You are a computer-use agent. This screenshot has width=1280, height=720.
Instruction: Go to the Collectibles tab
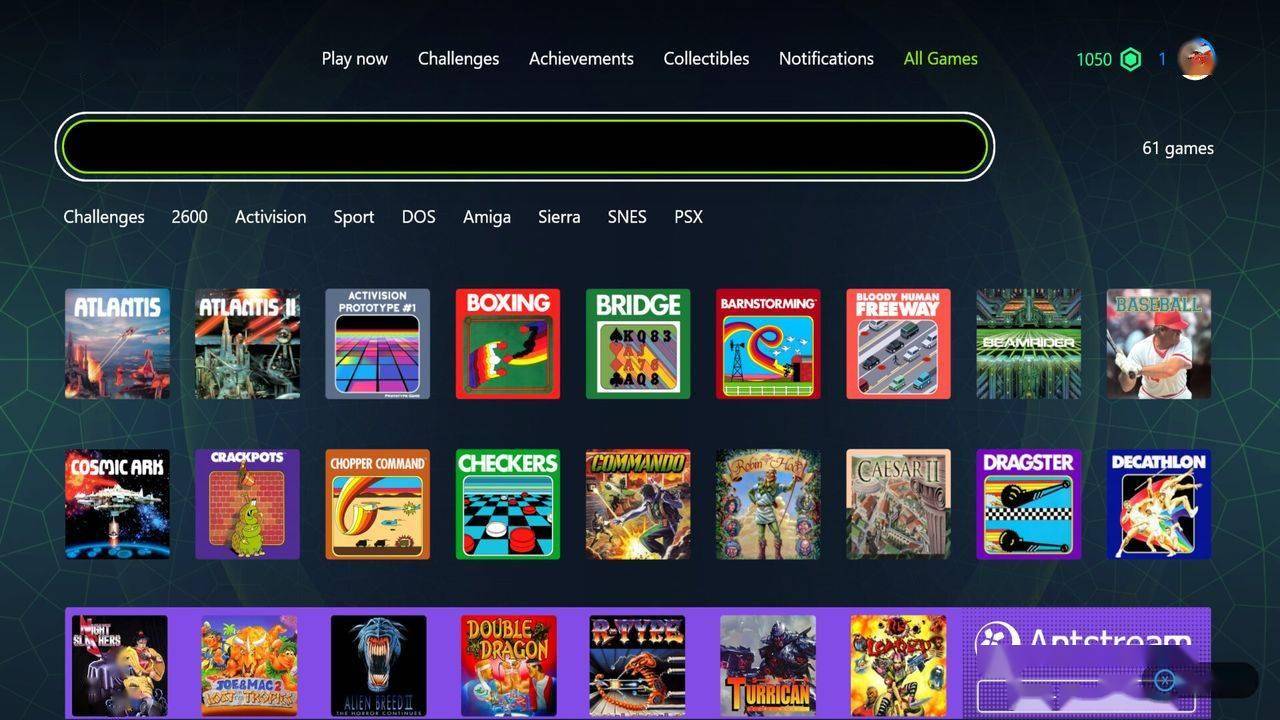point(706,59)
